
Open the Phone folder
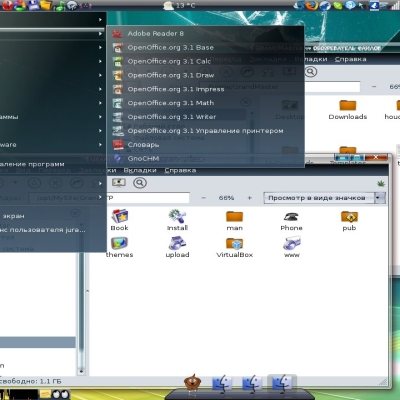(x=291, y=221)
